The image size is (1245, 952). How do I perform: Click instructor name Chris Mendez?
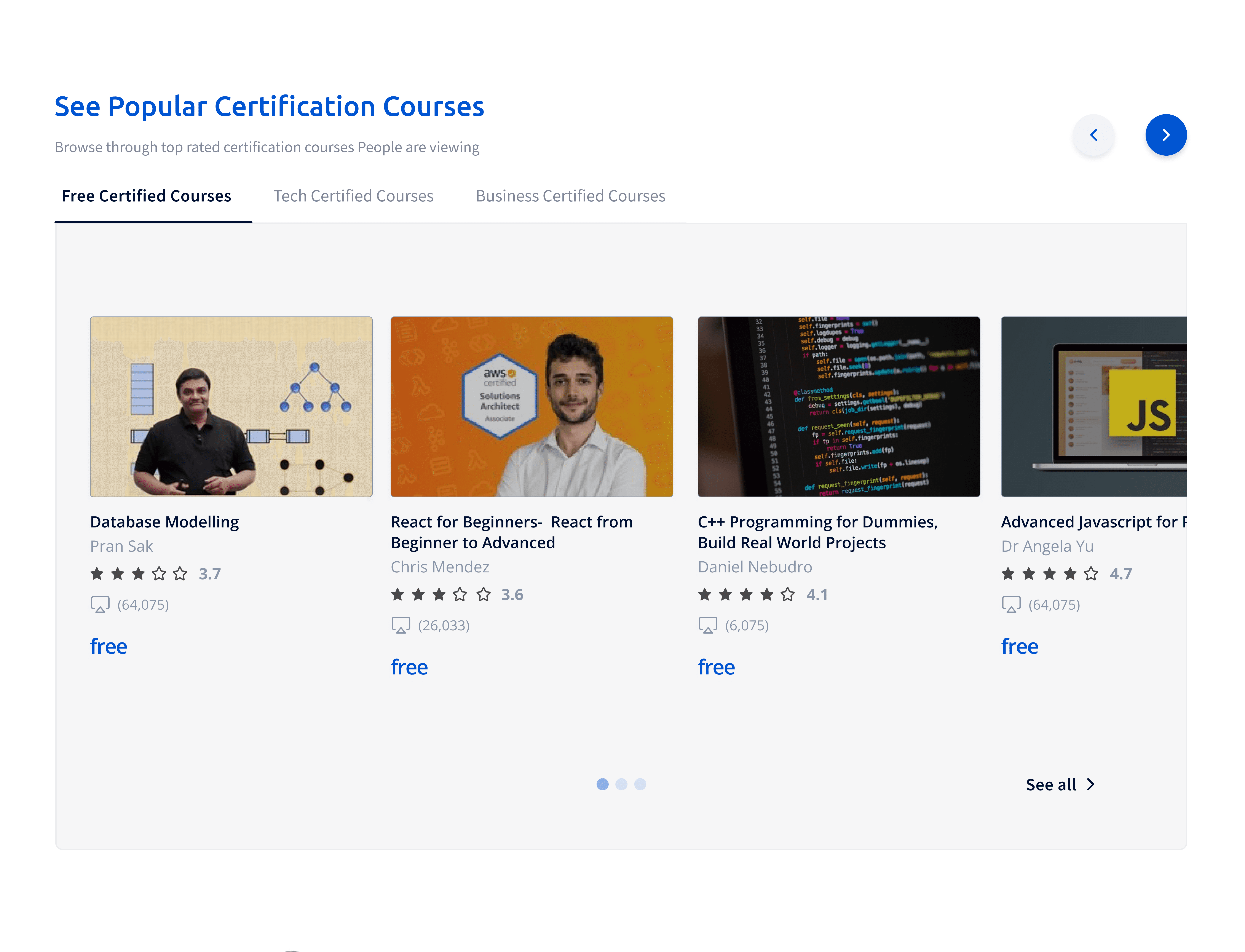pyautogui.click(x=440, y=567)
